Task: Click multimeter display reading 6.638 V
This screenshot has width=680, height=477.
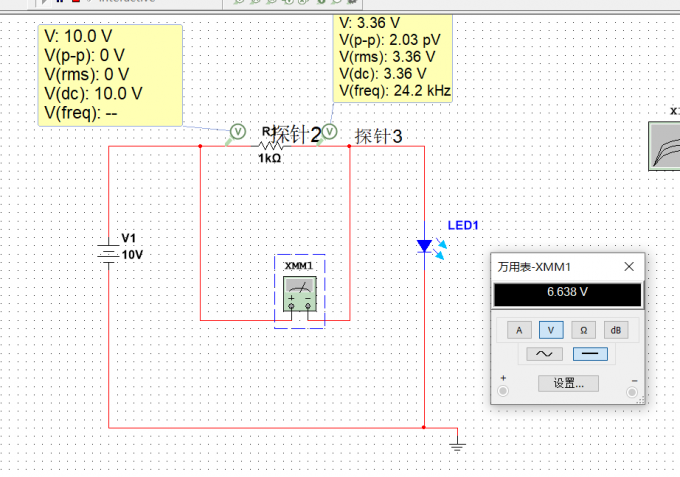Action: point(567,294)
